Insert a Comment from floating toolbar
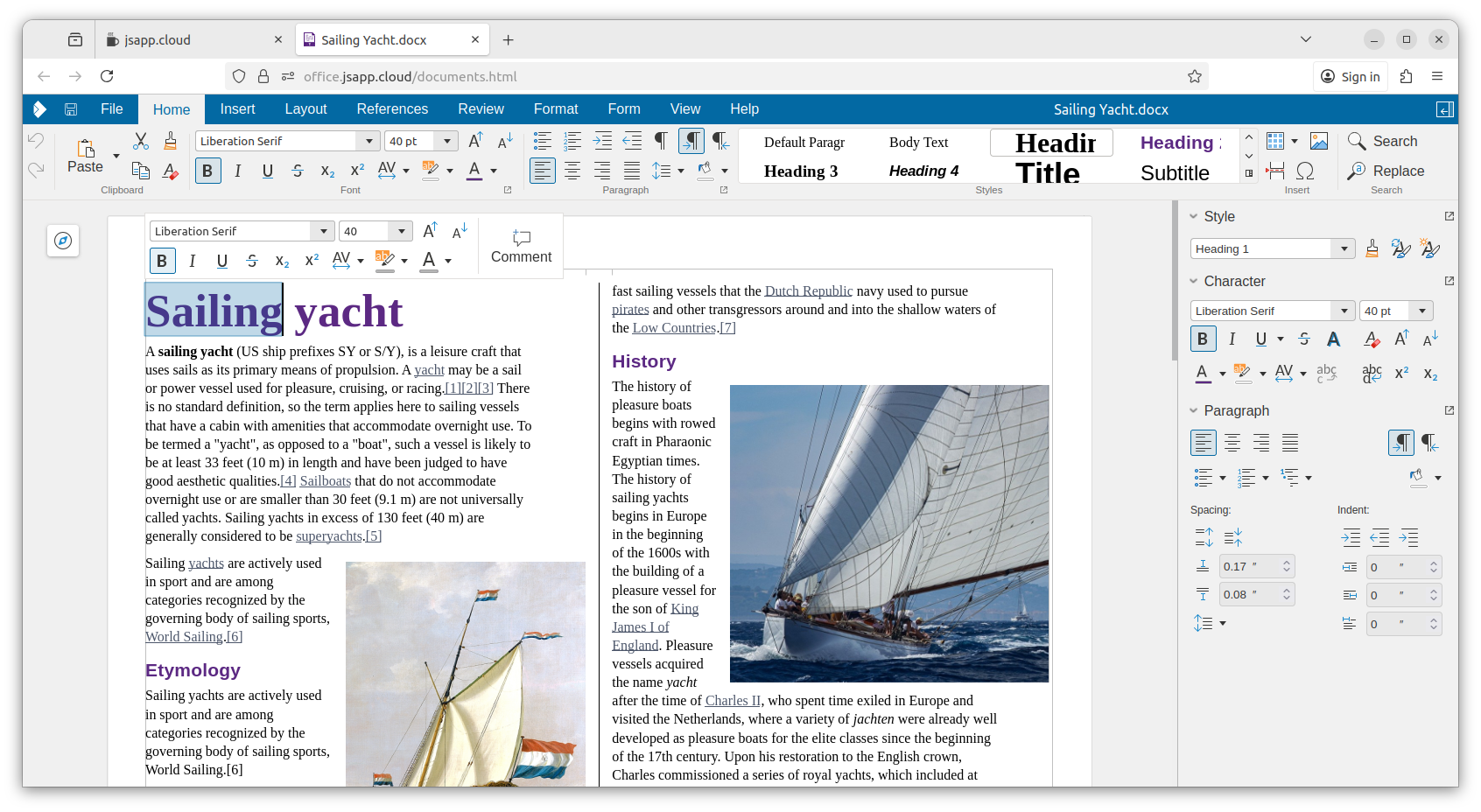 521,247
